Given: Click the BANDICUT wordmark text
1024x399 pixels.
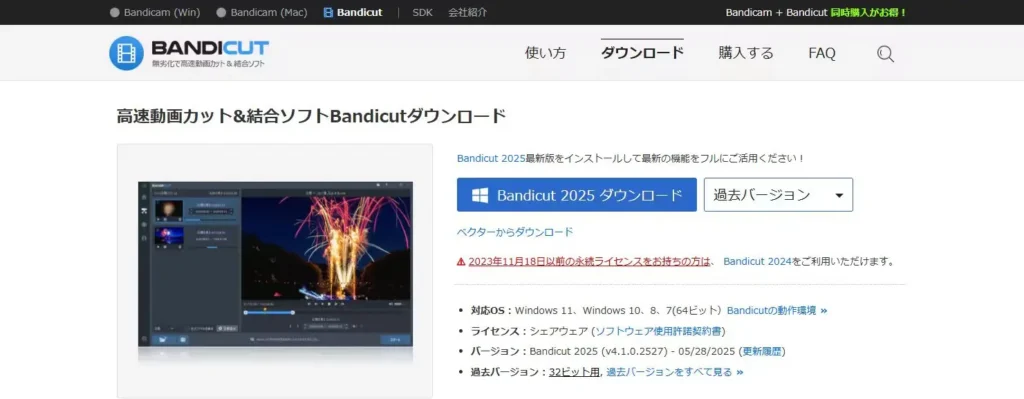Looking at the screenshot, I should [x=210, y=48].
